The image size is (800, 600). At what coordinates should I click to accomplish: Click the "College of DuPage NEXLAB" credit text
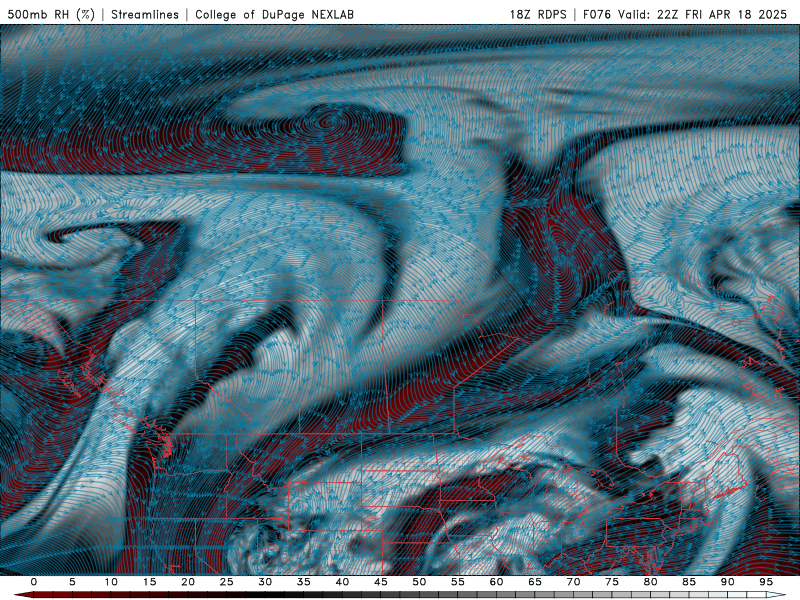click(274, 14)
